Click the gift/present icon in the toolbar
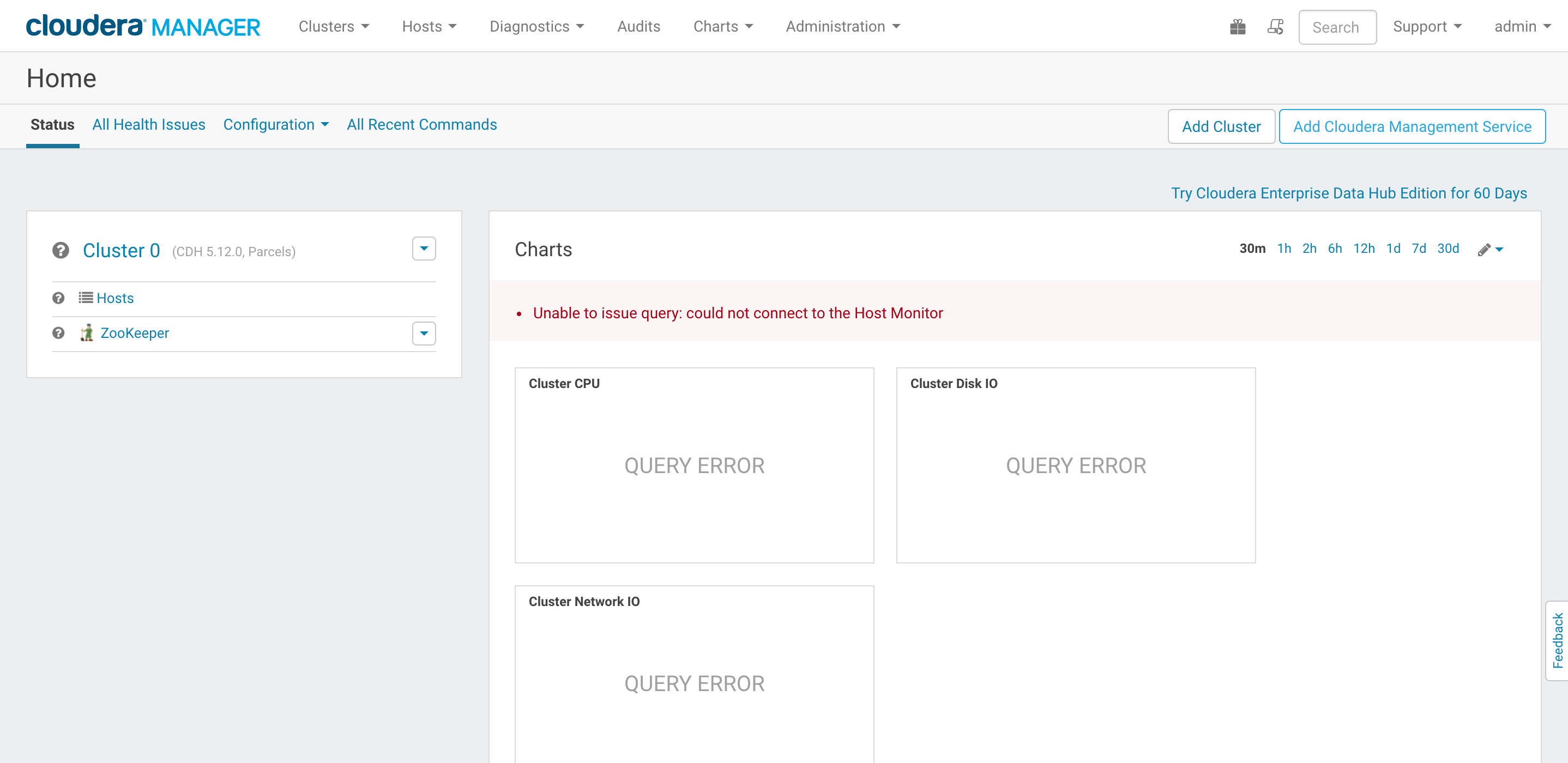The width and height of the screenshot is (1568, 763). (1238, 26)
